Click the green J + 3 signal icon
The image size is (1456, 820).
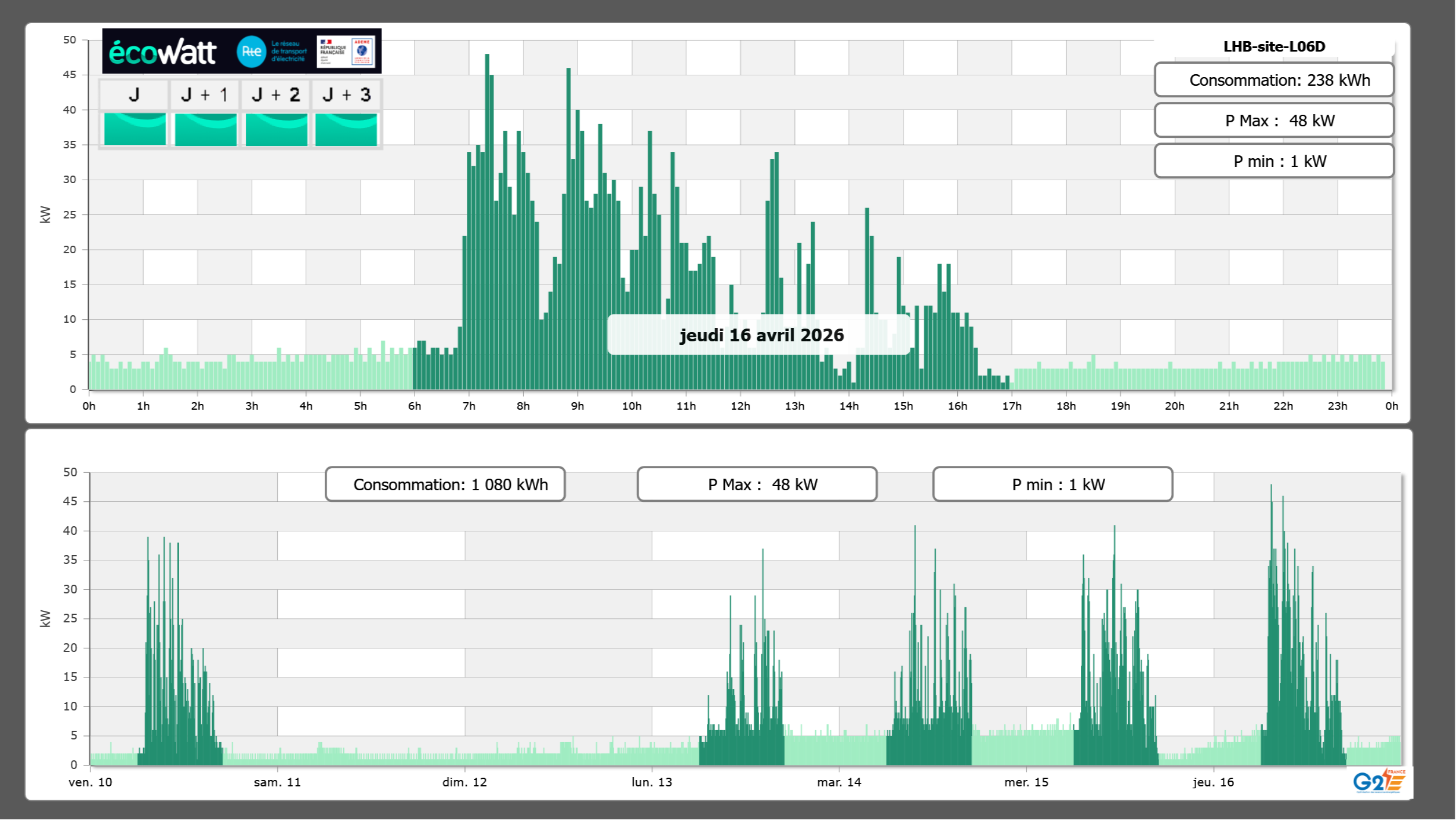tap(346, 129)
